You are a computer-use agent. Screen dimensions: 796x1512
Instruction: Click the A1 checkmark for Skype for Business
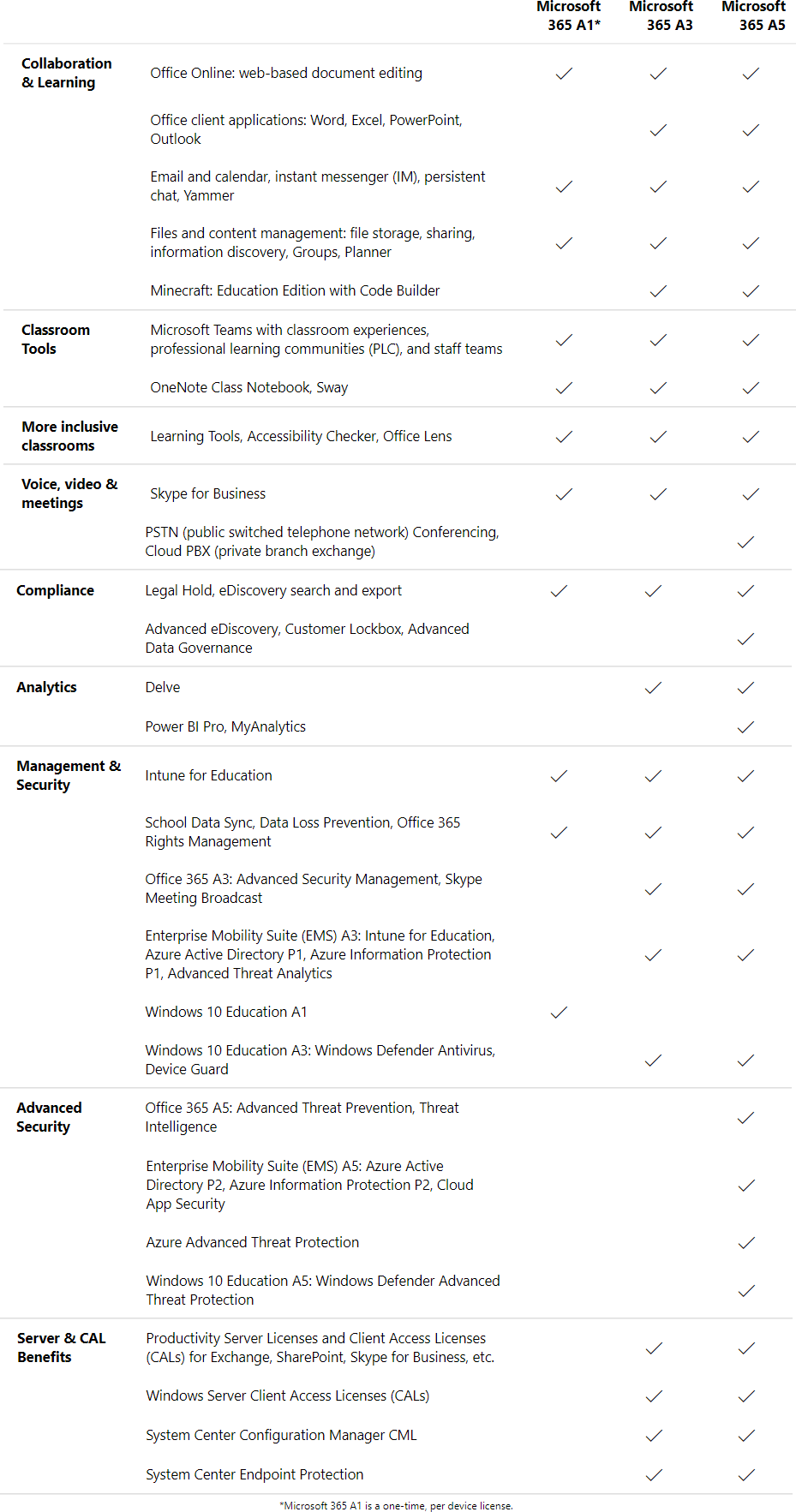point(564,494)
